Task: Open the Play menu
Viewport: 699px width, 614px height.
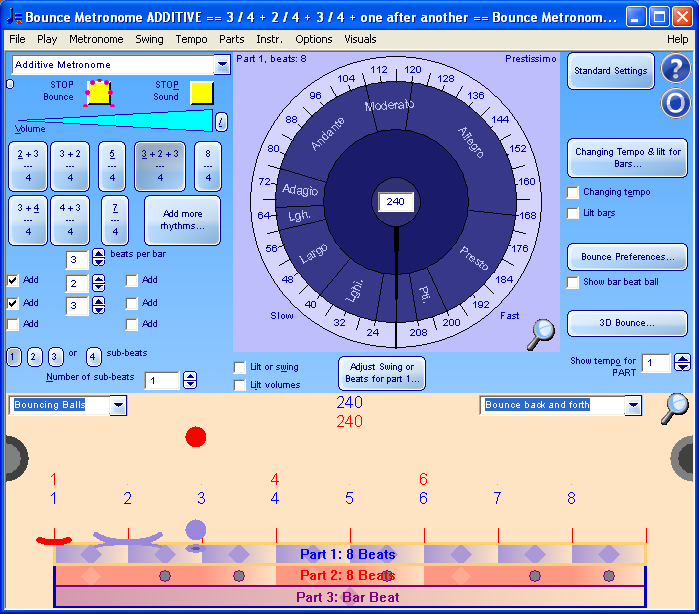Action: tap(47, 39)
